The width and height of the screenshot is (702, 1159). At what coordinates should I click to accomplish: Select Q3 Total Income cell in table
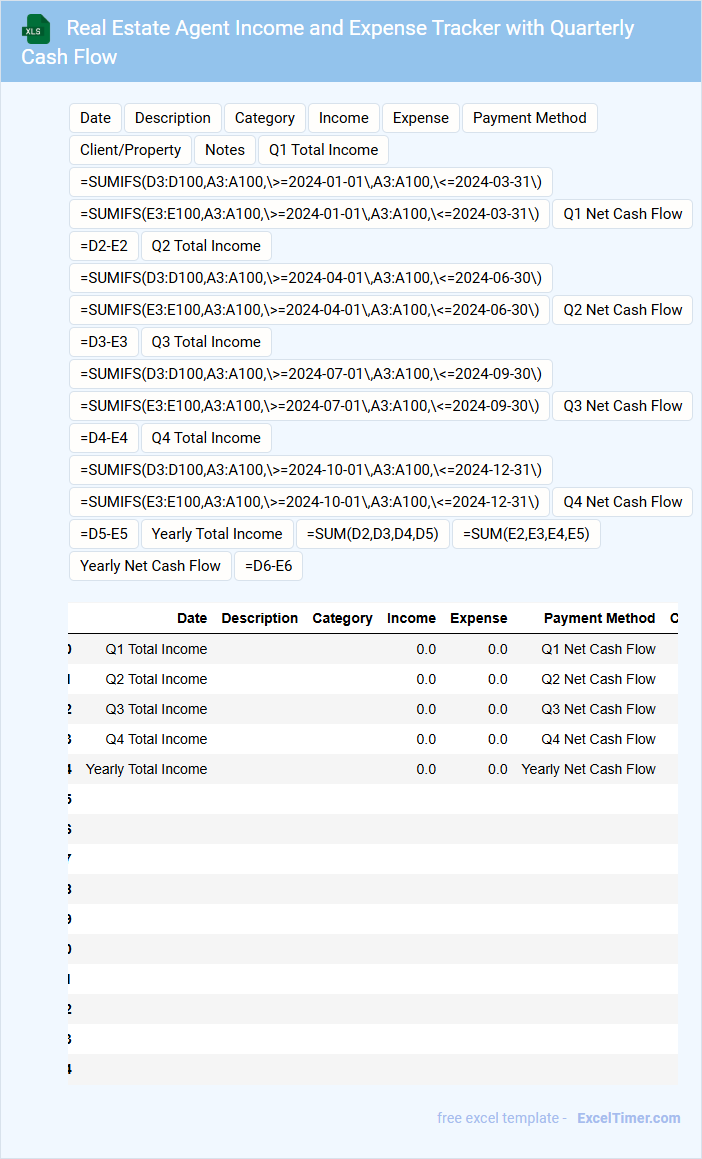[x=156, y=710]
